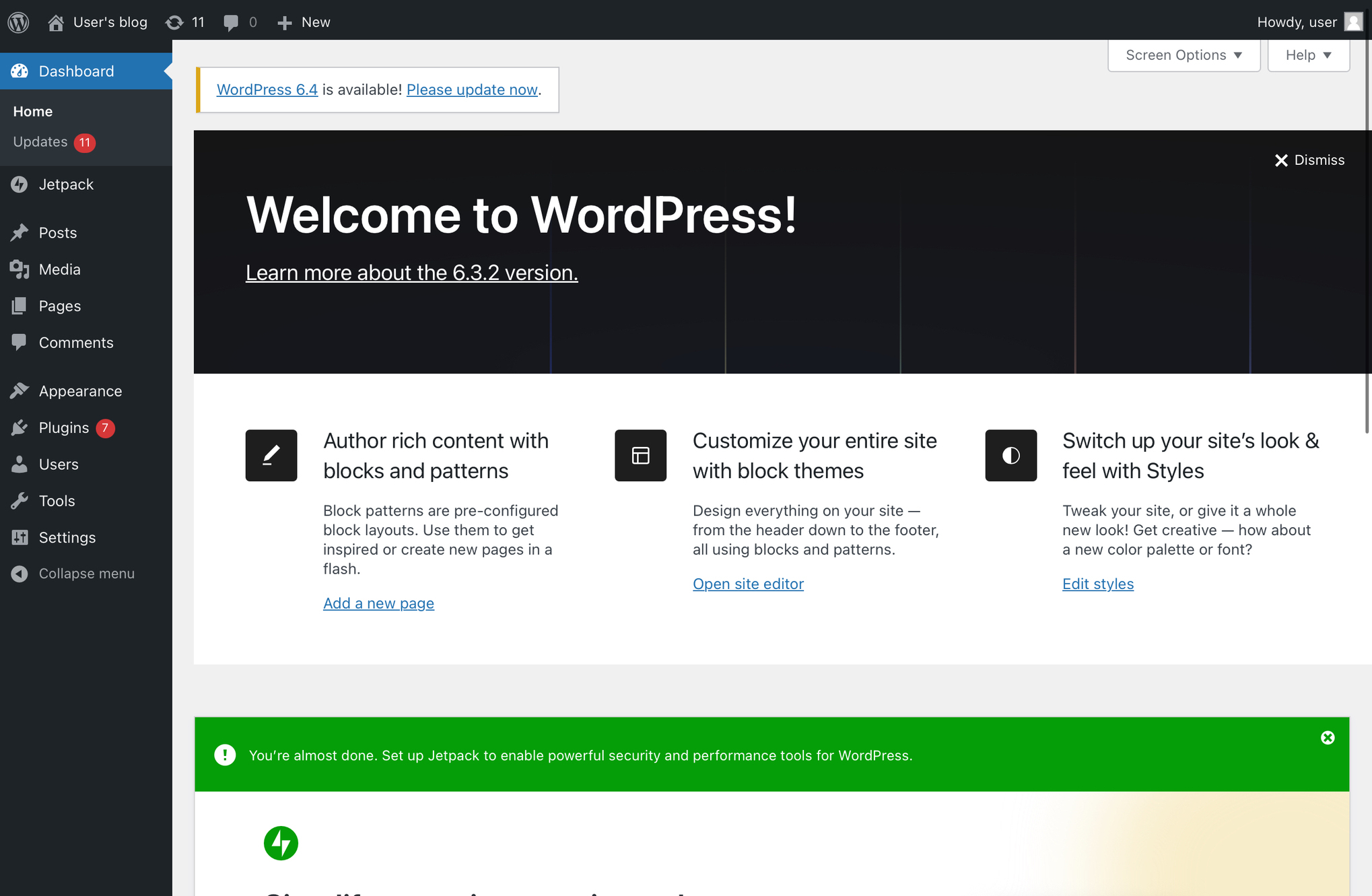Screen dimensions: 1372x896
Task: Click the Updates count badge showing 11
Action: coord(84,143)
